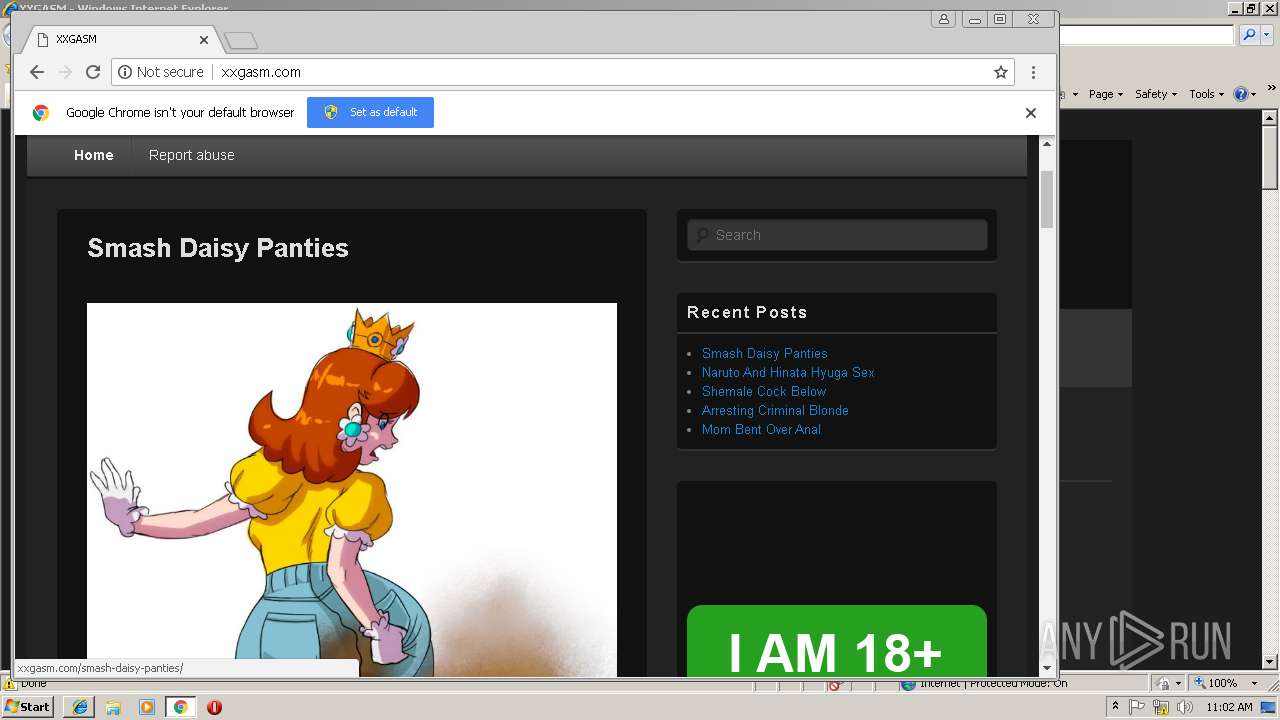Viewport: 1280px width, 720px height.
Task: Click Internet Explorer's scrollbar up arrow
Action: coord(1270,119)
